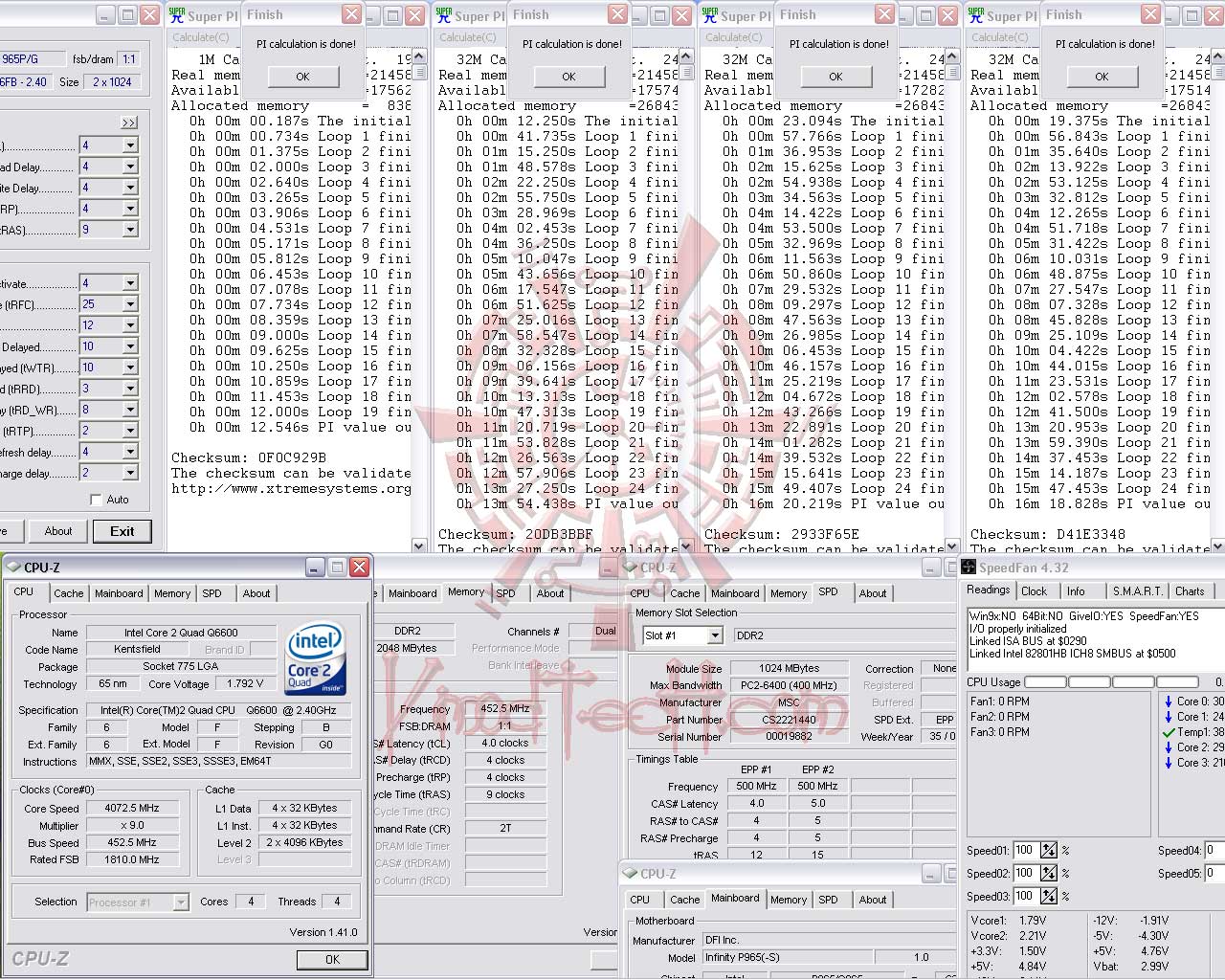1225x980 pixels.
Task: Click OK in the Q6600 CPU-Z window
Action: 332,959
